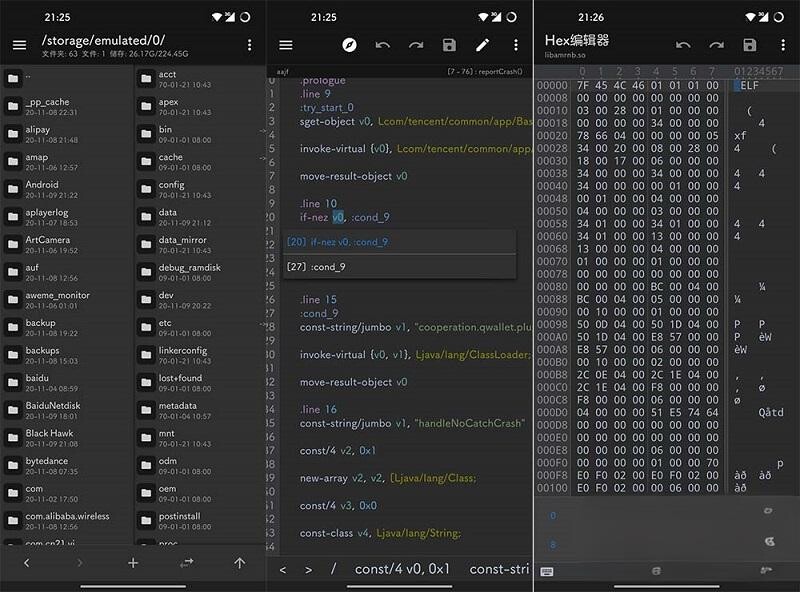Open the Black Hawk folder

(66, 437)
